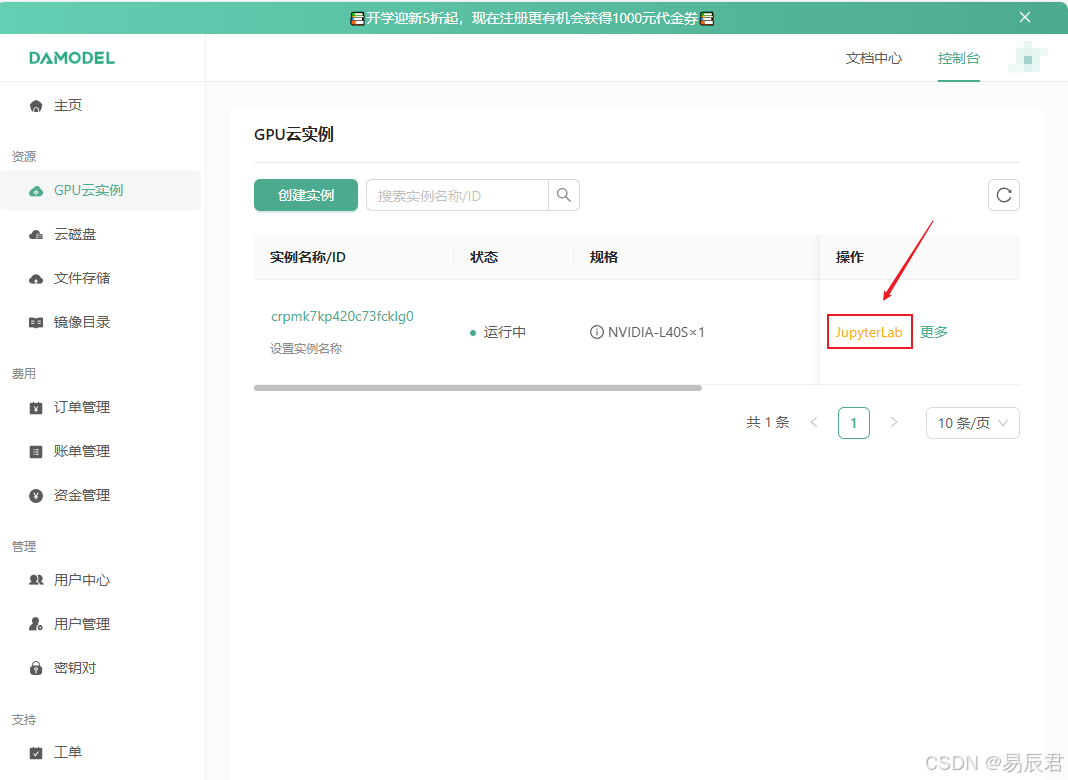The height and width of the screenshot is (780, 1068).
Task: Go to next page arrow
Action: tap(894, 422)
